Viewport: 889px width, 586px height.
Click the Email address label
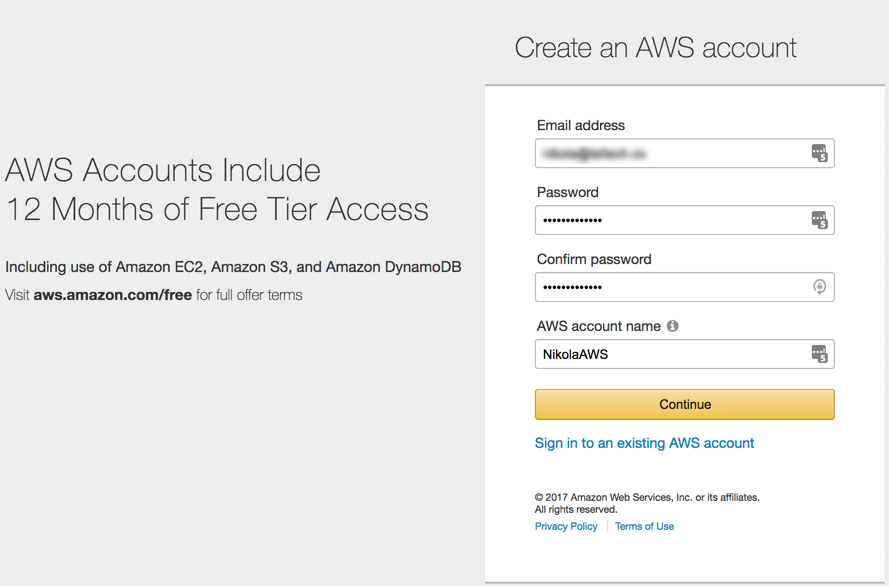point(581,125)
